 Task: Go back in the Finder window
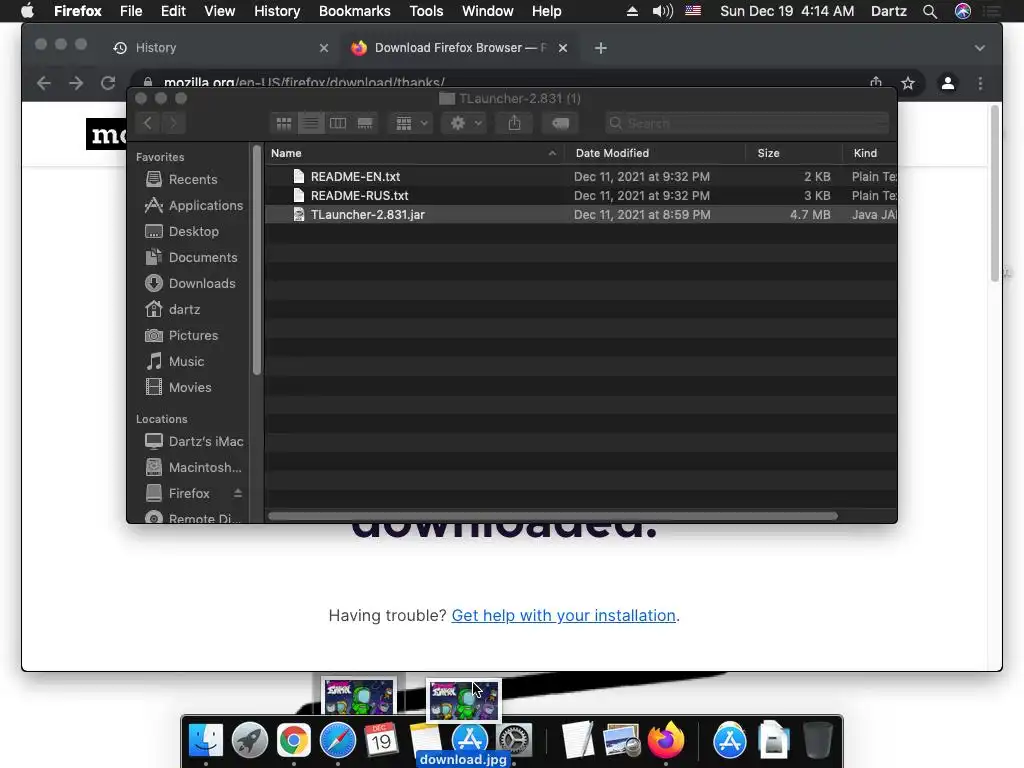tap(148, 123)
